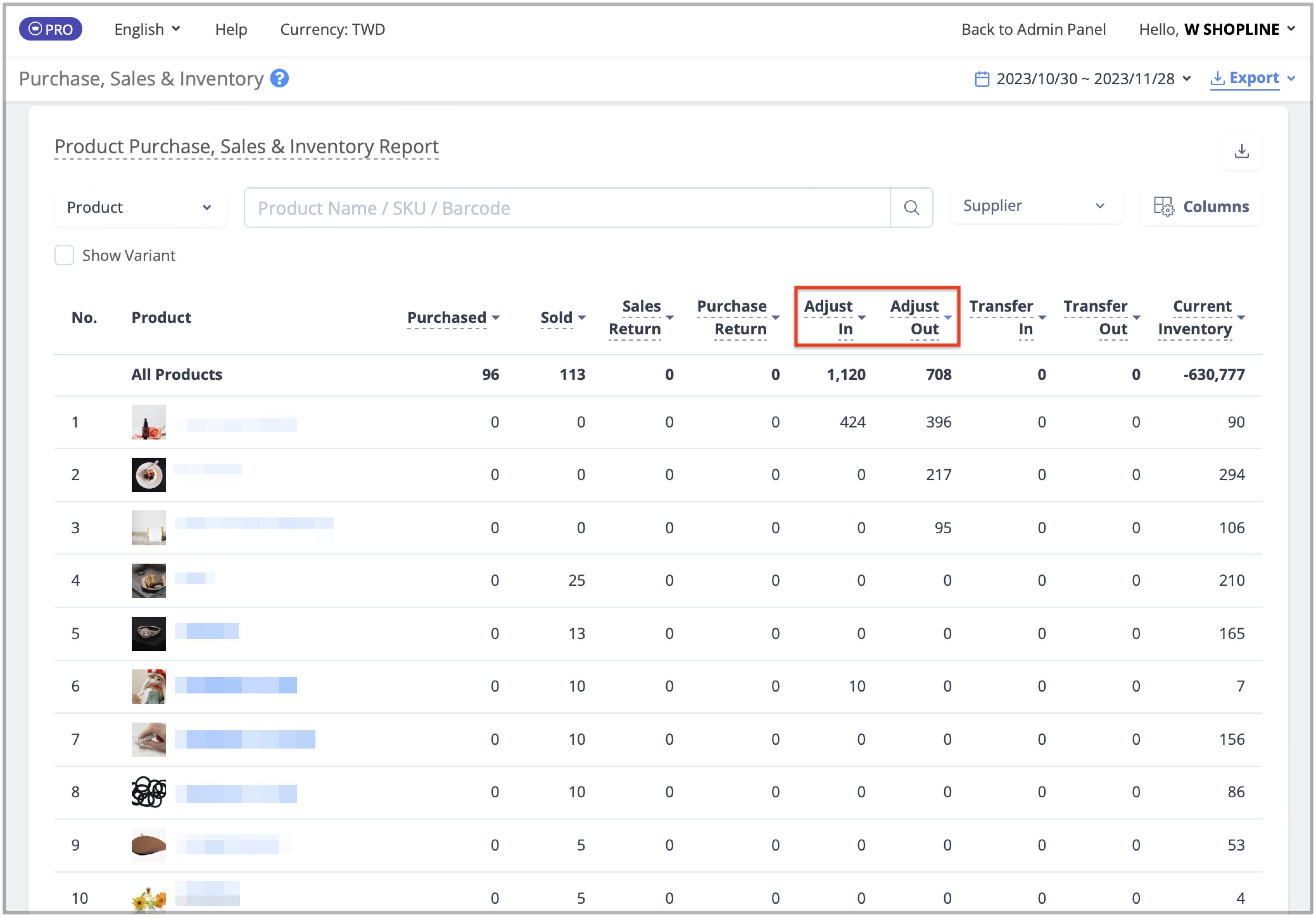Open the English language dropdown
The height and width of the screenshot is (917, 1316).
tap(147, 29)
